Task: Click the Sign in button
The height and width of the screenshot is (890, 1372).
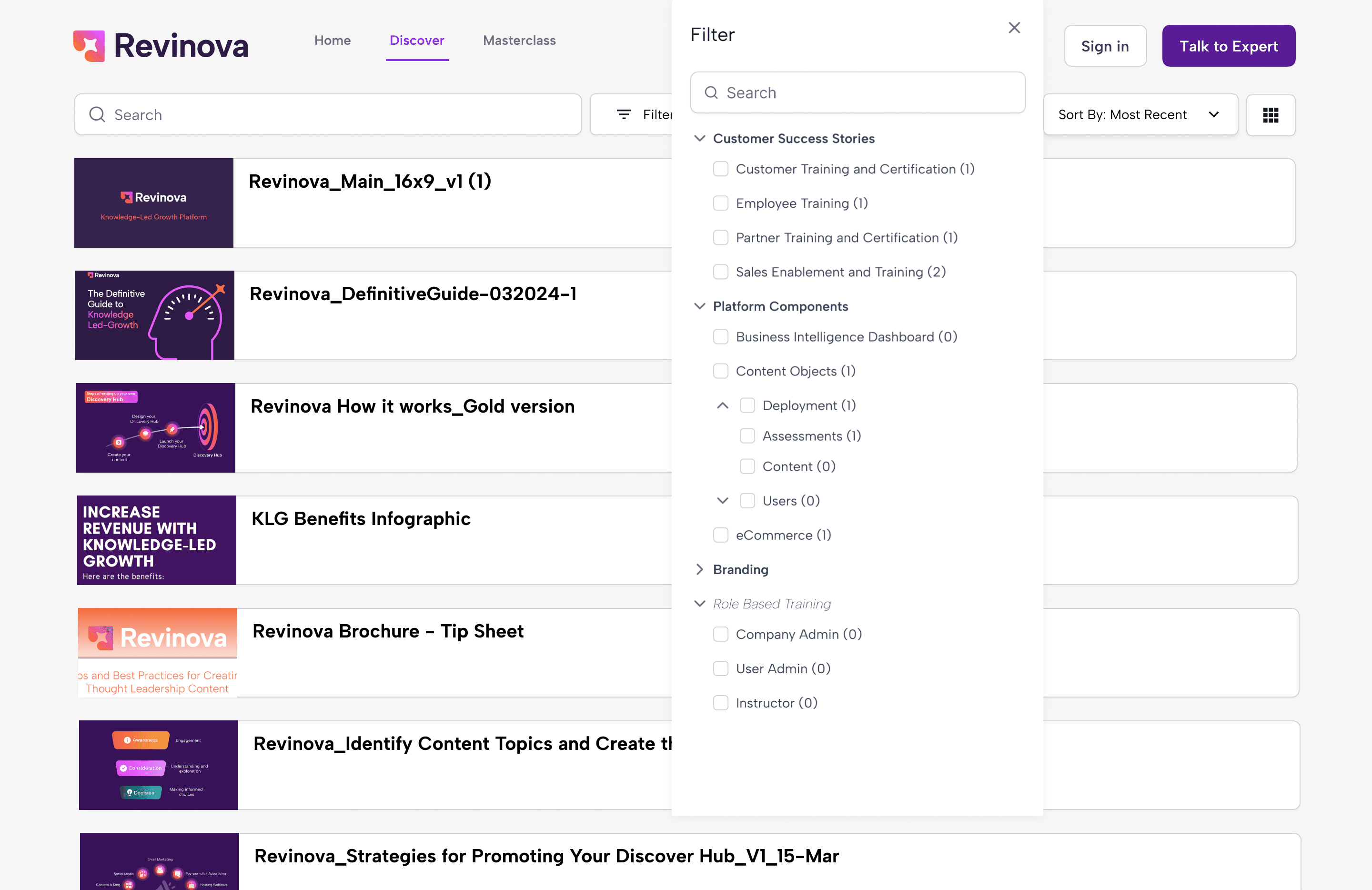Action: click(x=1105, y=46)
